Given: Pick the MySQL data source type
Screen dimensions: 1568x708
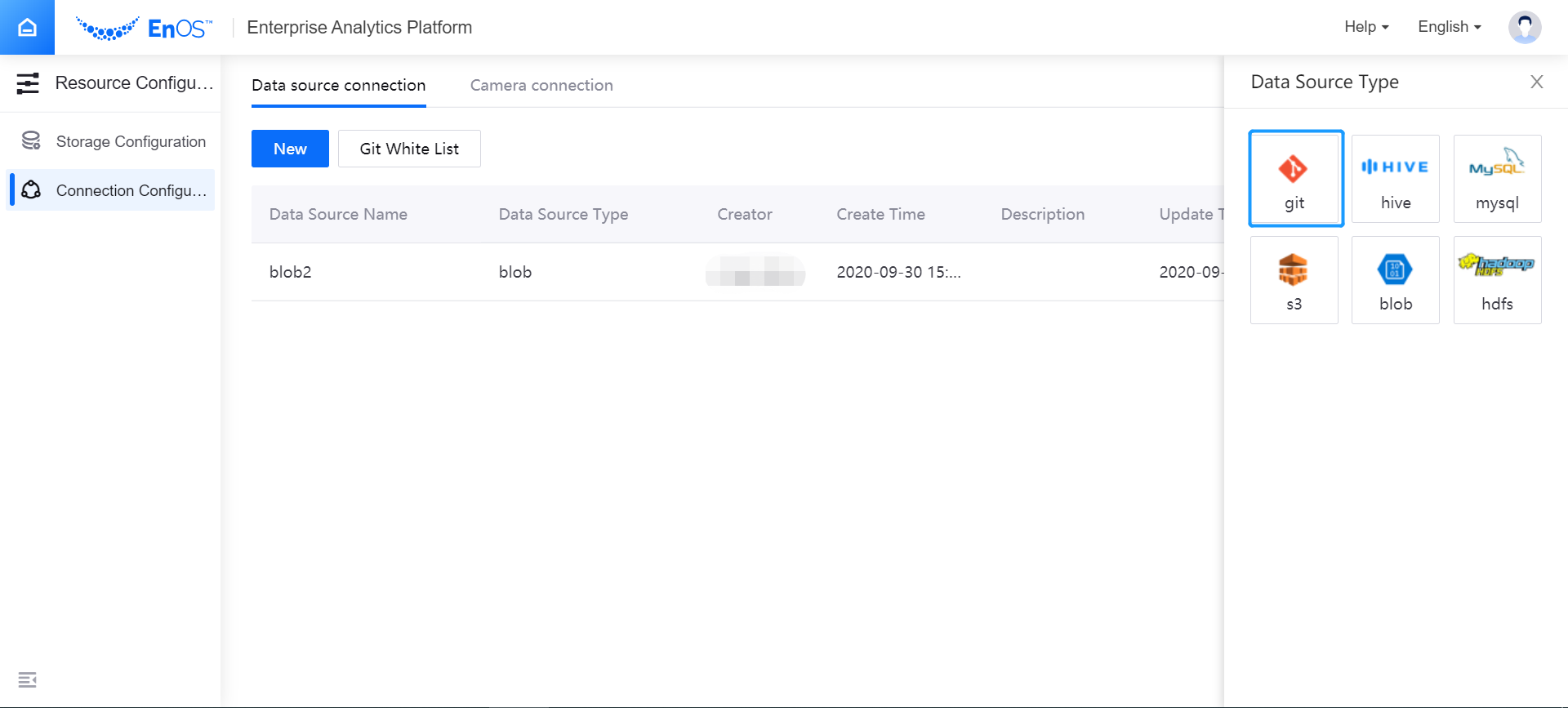Looking at the screenshot, I should (x=1496, y=179).
